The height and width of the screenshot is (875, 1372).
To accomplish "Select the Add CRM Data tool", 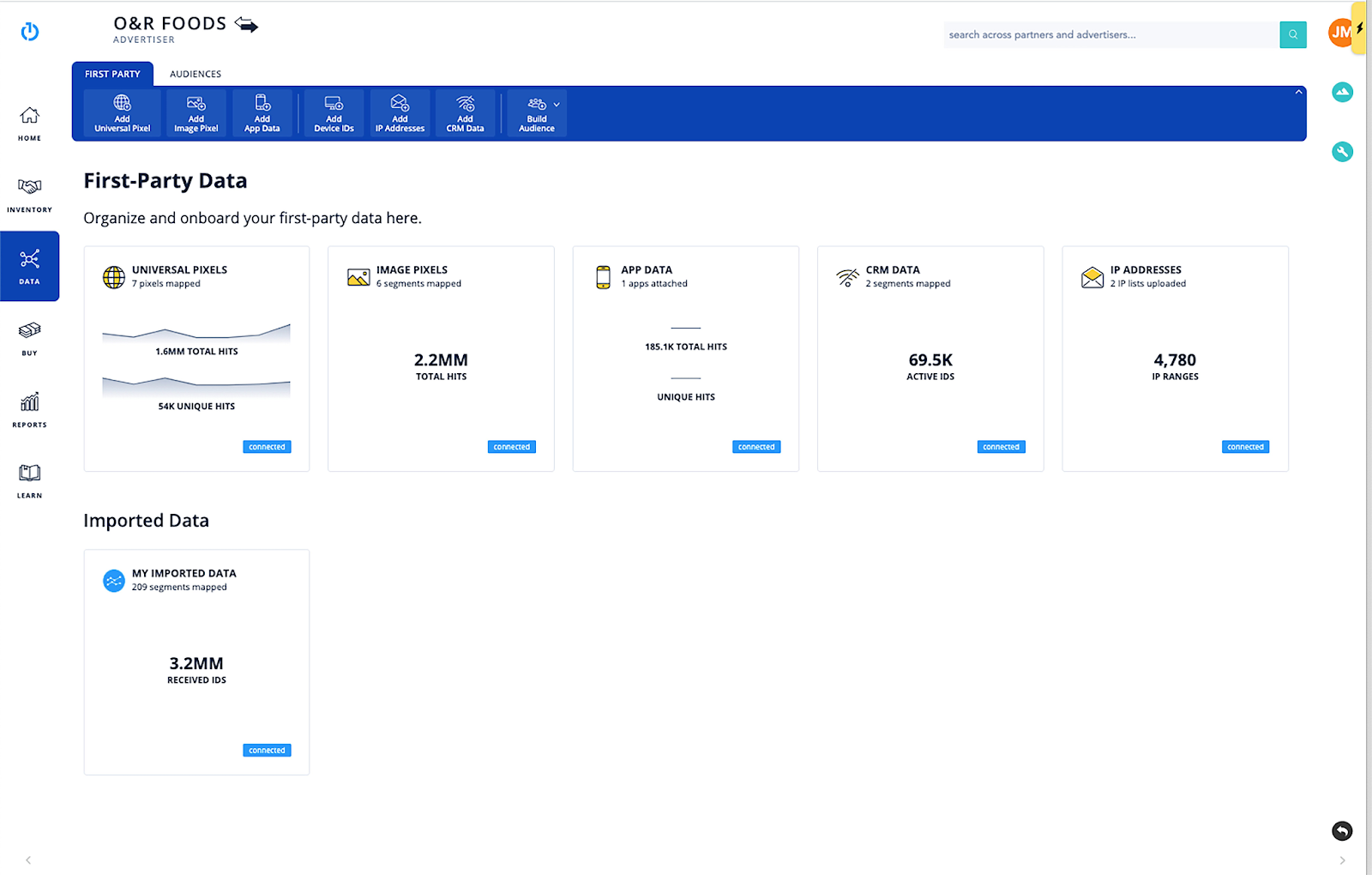I will 465,112.
